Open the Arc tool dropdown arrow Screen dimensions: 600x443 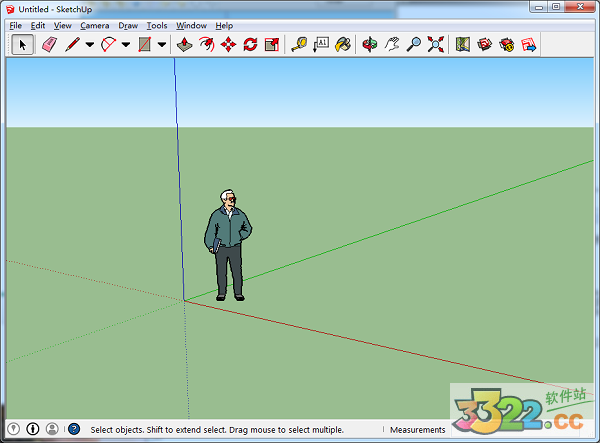[x=126, y=45]
